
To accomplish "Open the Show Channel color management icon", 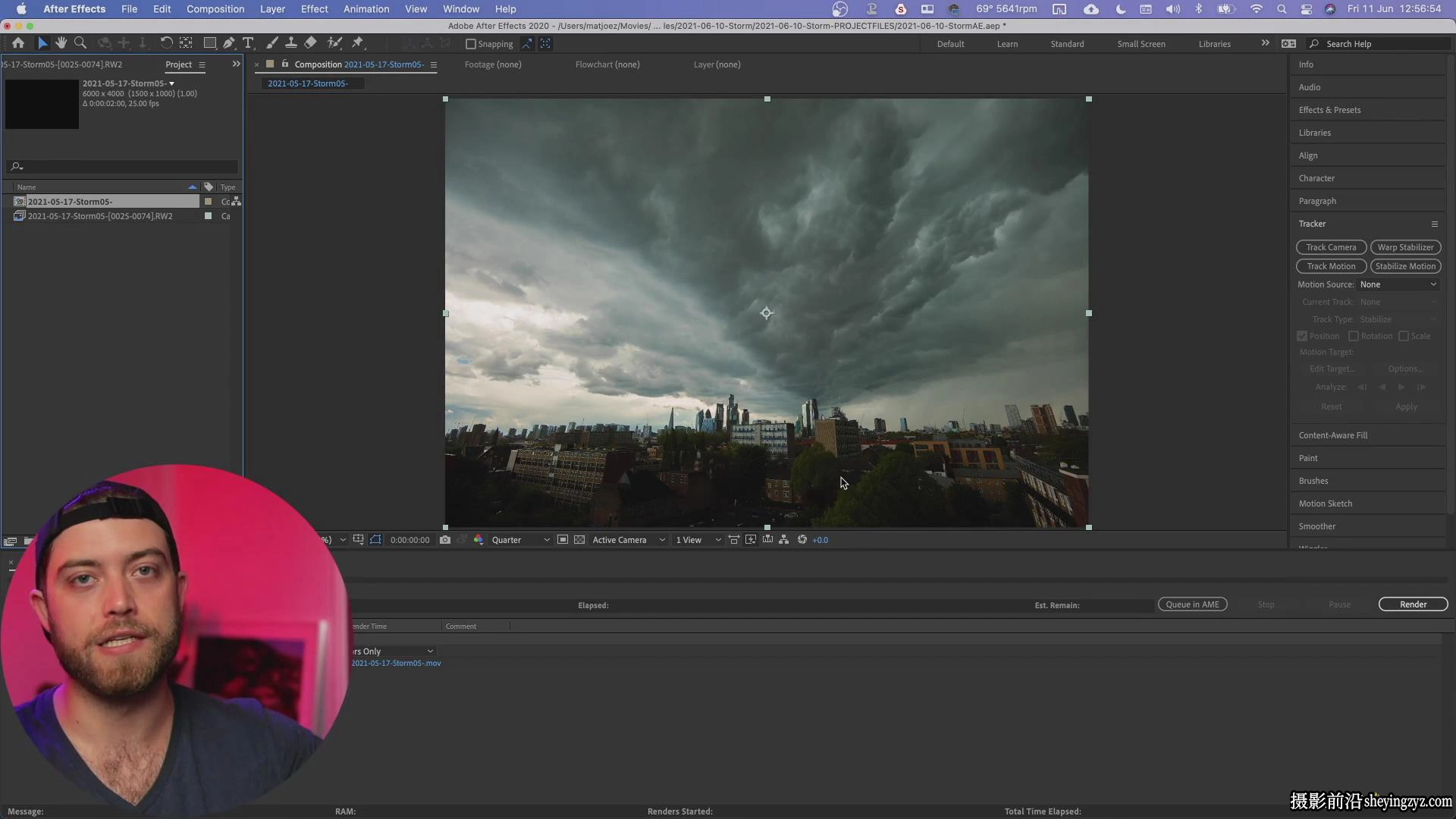I will click(x=479, y=540).
